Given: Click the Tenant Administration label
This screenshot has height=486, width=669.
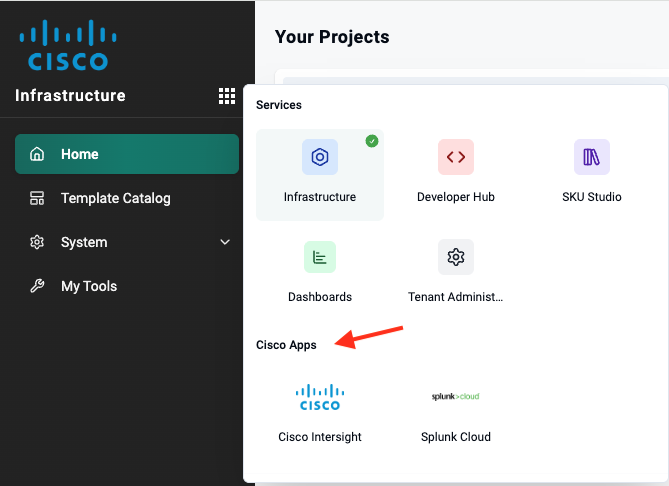Looking at the screenshot, I should 456,297.
